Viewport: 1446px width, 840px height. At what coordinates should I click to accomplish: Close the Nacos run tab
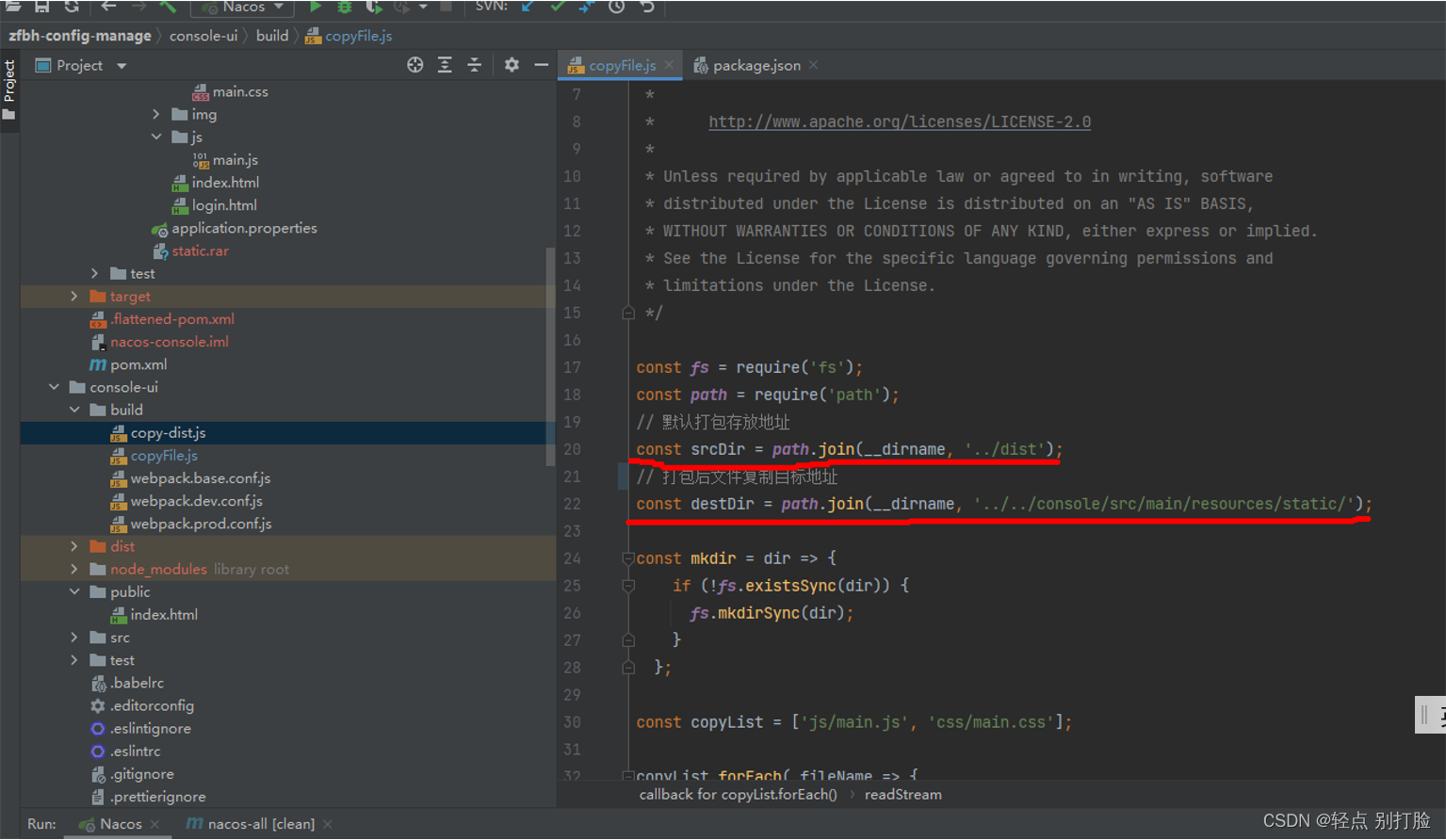pos(154,824)
